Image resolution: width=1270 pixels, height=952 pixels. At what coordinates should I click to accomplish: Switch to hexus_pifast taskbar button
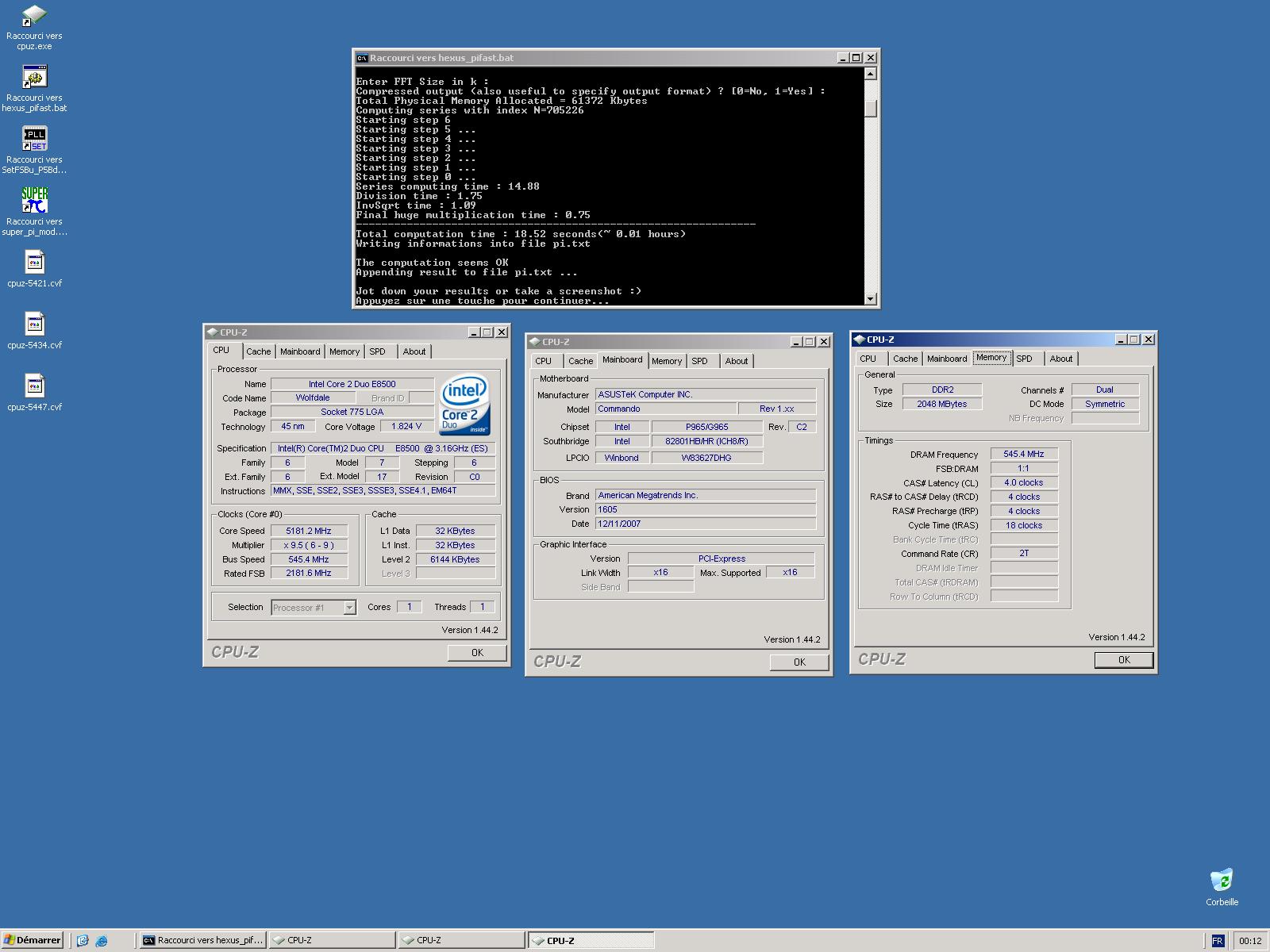click(202, 940)
